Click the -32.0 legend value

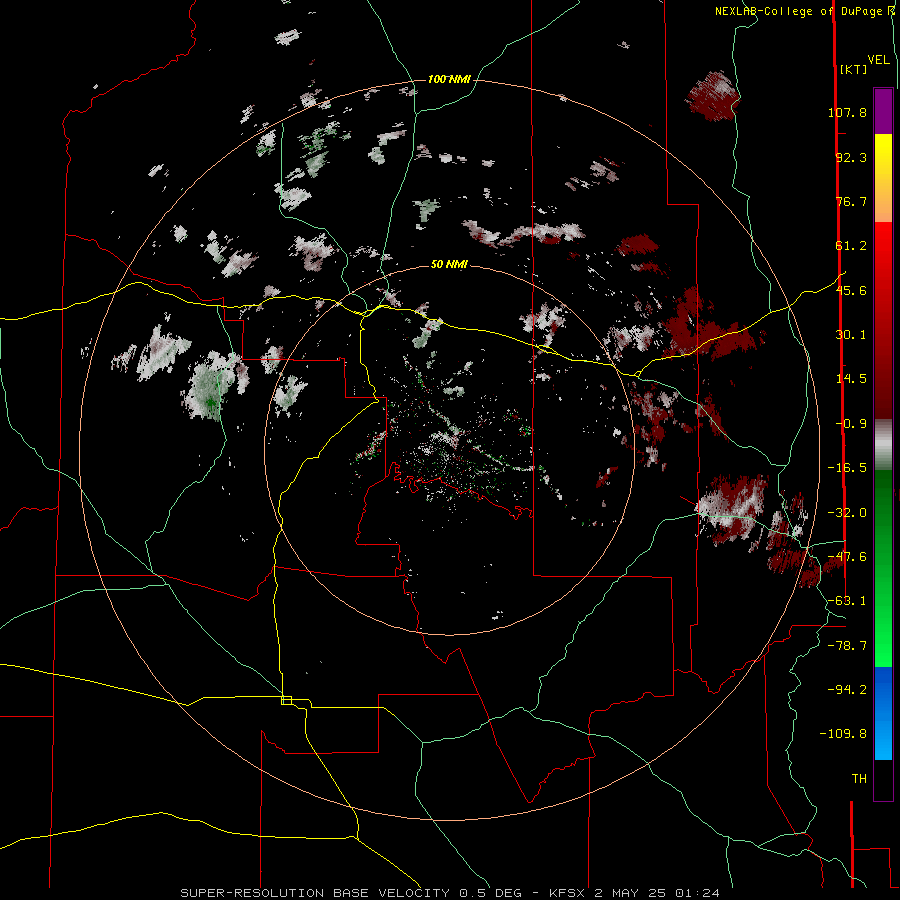click(847, 513)
